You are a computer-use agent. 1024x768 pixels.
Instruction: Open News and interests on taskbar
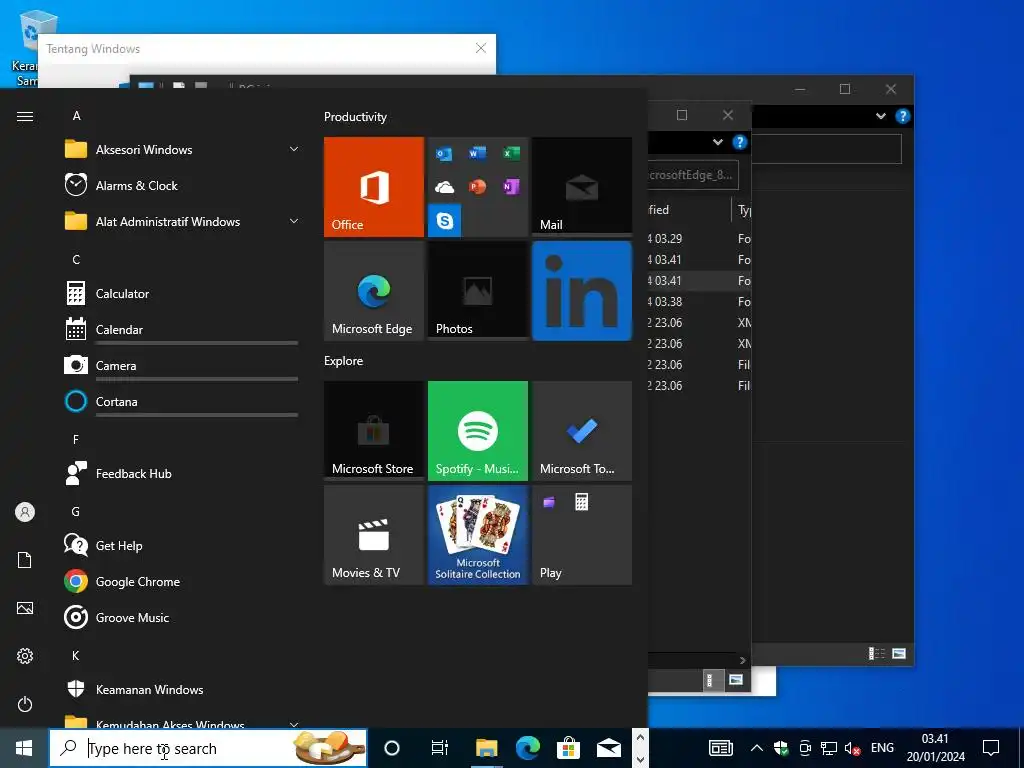(721, 748)
